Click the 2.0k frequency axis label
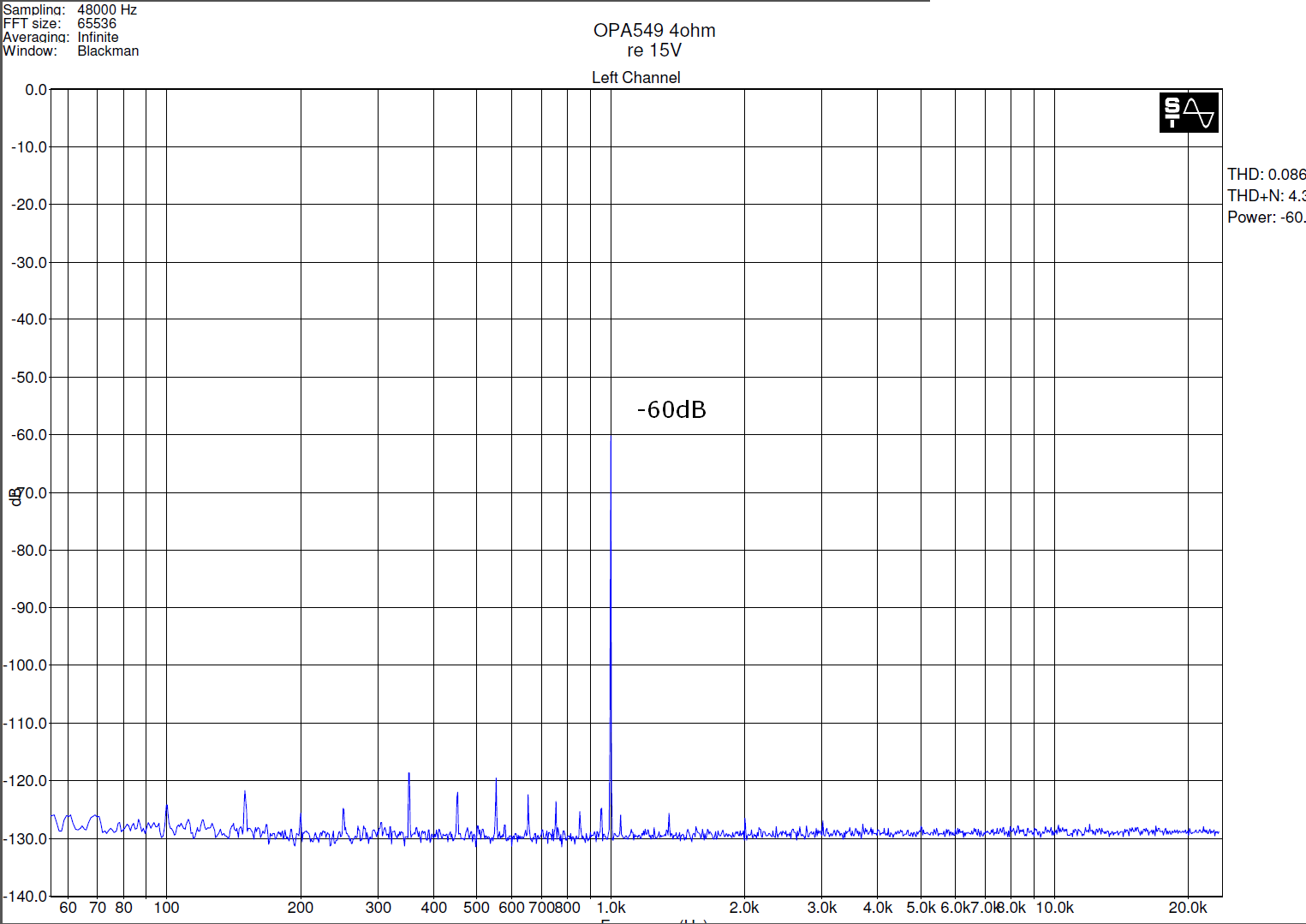Image resolution: width=1306 pixels, height=924 pixels. click(744, 908)
